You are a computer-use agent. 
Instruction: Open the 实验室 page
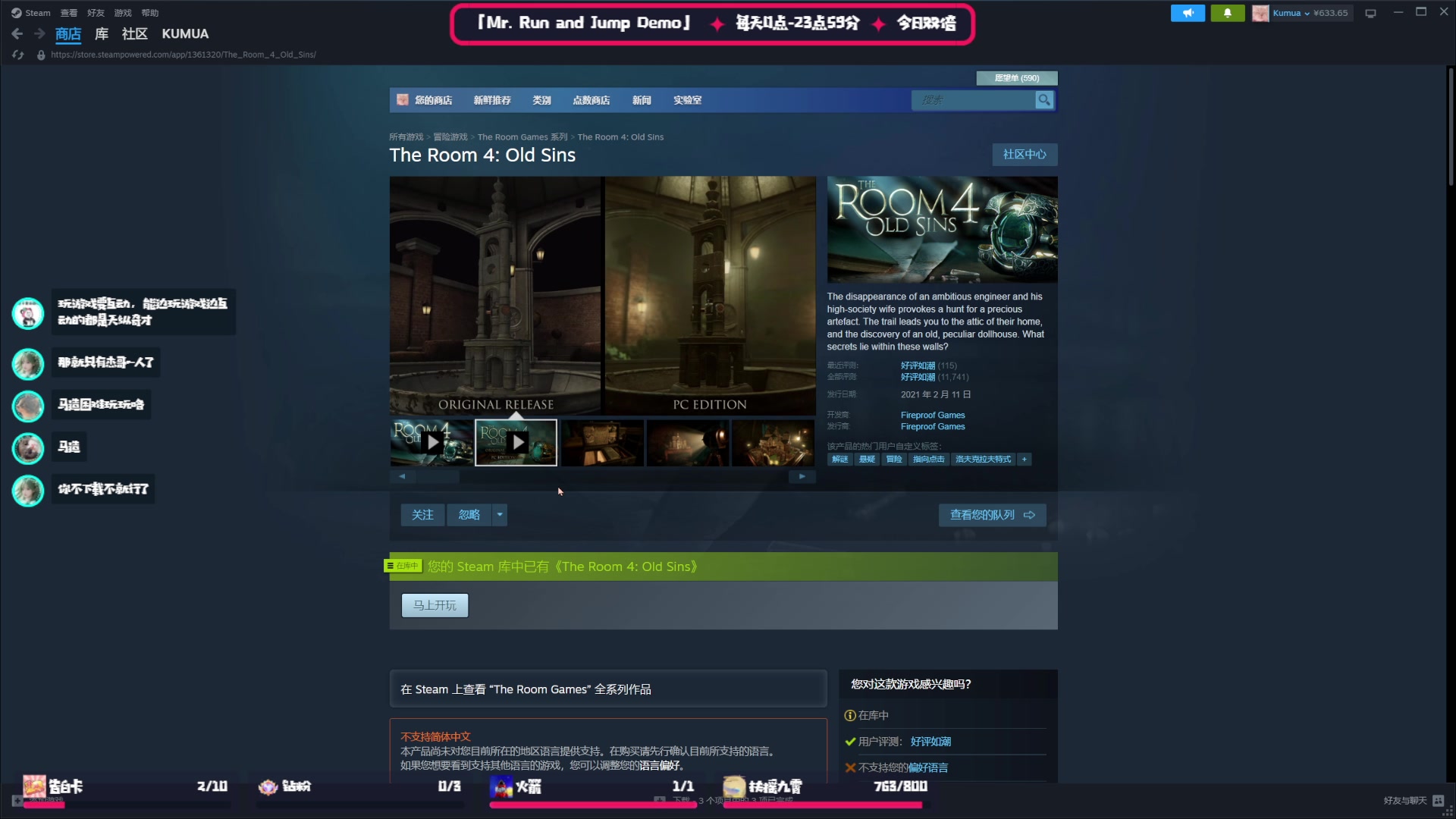pyautogui.click(x=688, y=100)
